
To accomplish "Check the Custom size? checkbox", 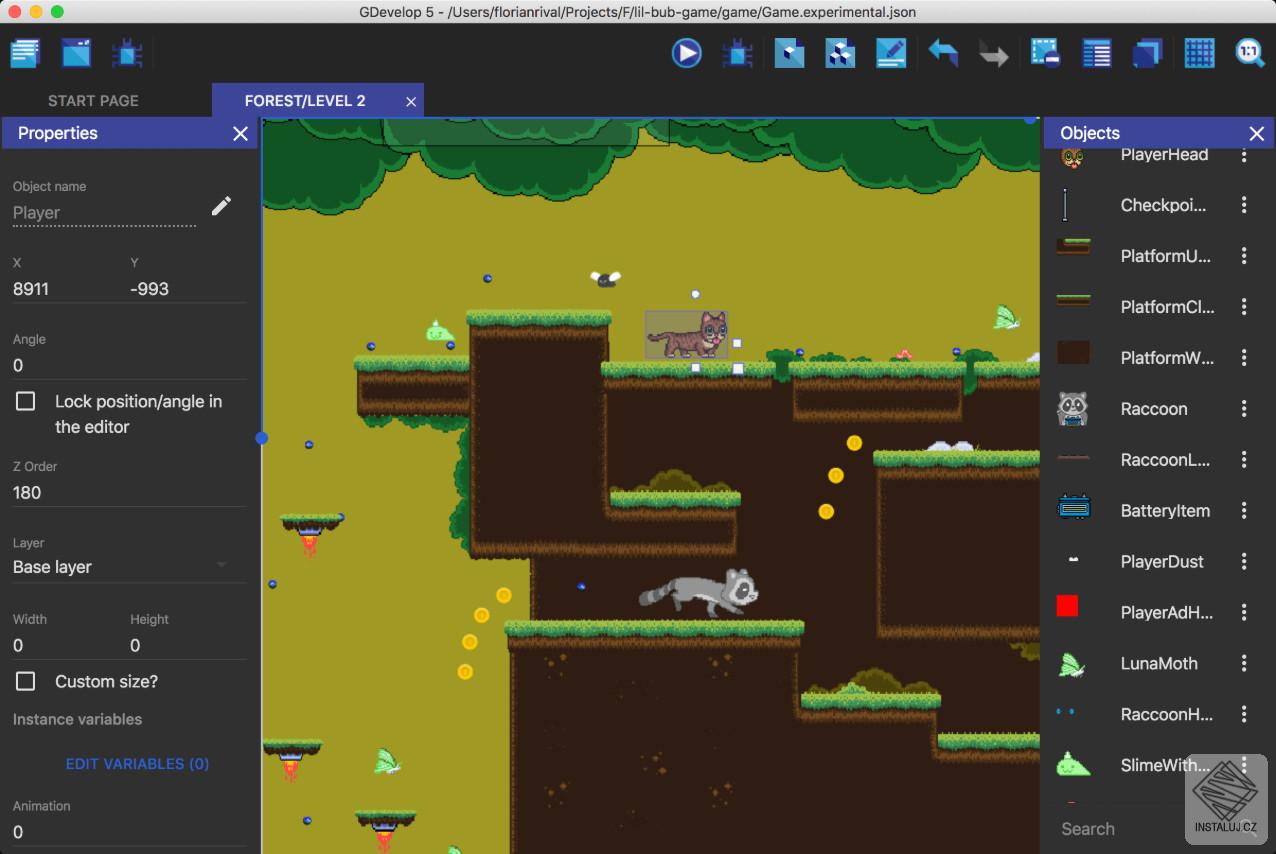I will (x=26, y=681).
